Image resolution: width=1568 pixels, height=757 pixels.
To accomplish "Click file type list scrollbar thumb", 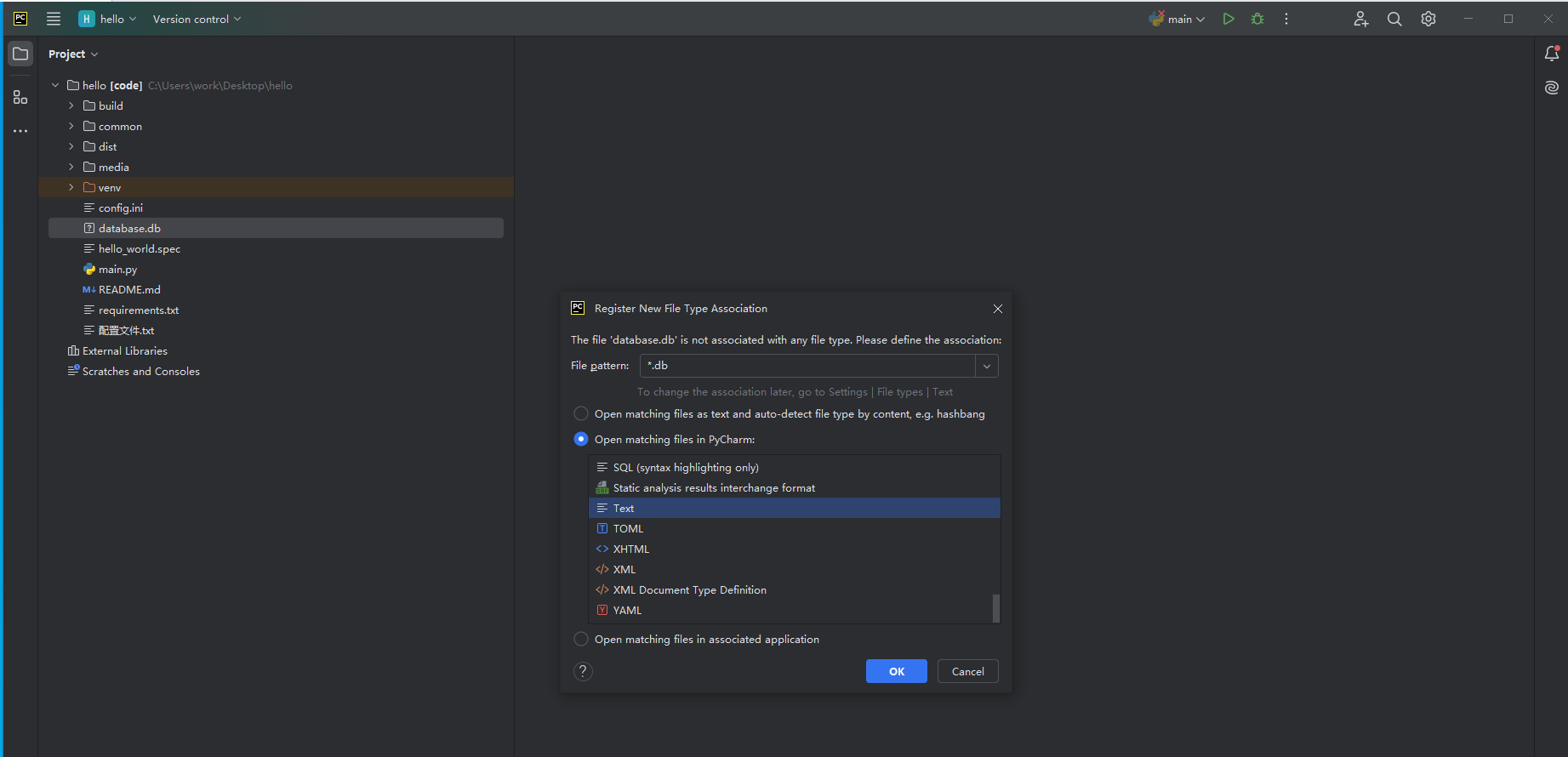I will click(996, 608).
